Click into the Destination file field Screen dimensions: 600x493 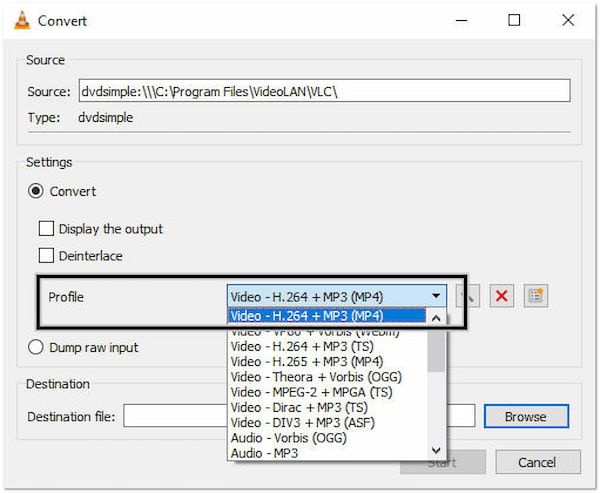pos(299,416)
